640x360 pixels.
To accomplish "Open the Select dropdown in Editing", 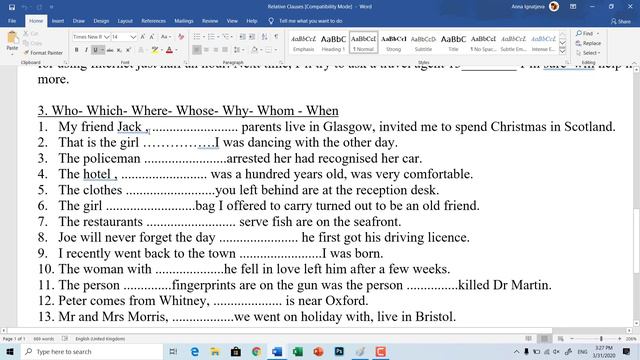I will 588,53.
